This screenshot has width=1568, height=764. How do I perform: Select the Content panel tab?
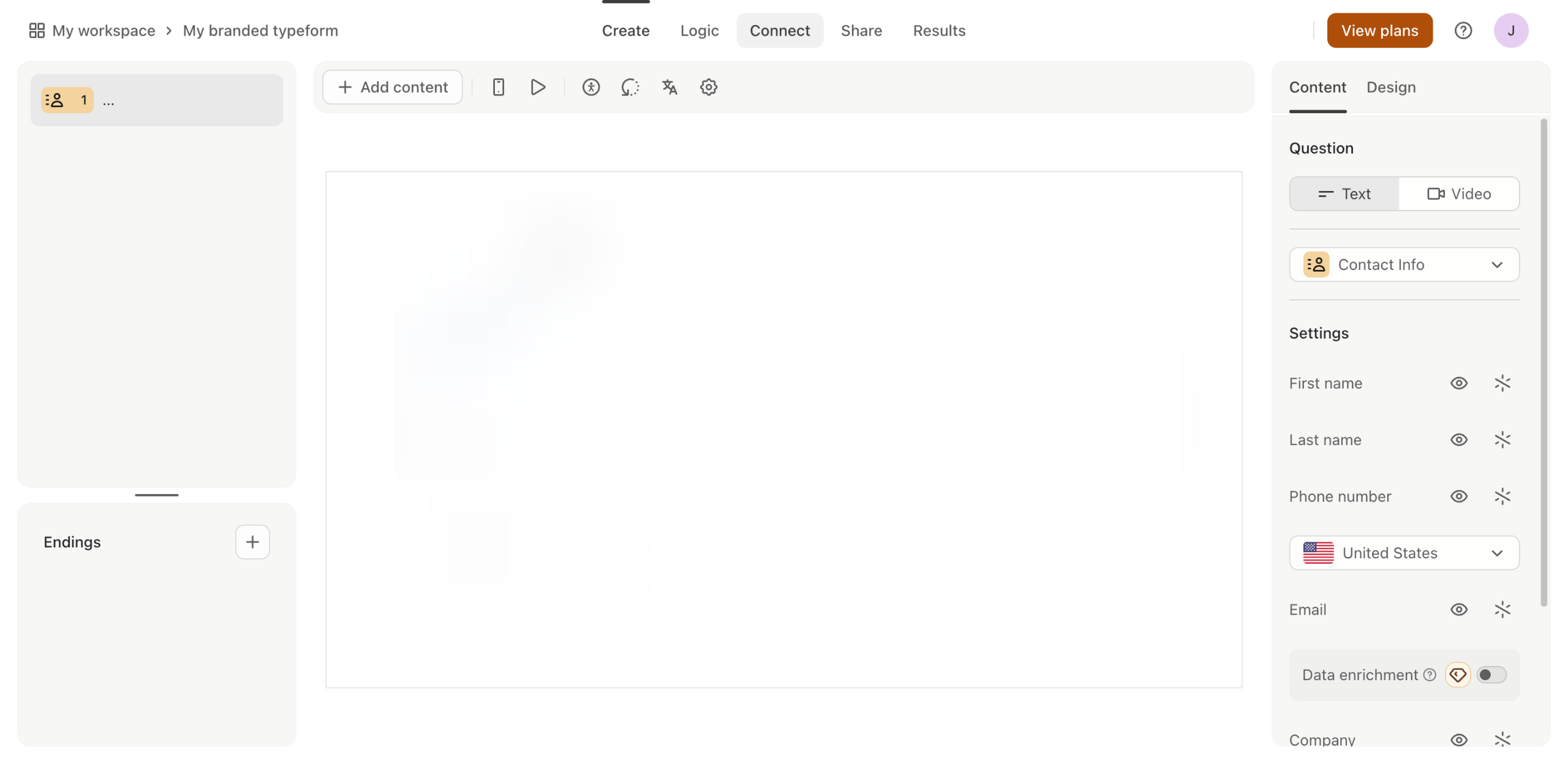tap(1317, 87)
